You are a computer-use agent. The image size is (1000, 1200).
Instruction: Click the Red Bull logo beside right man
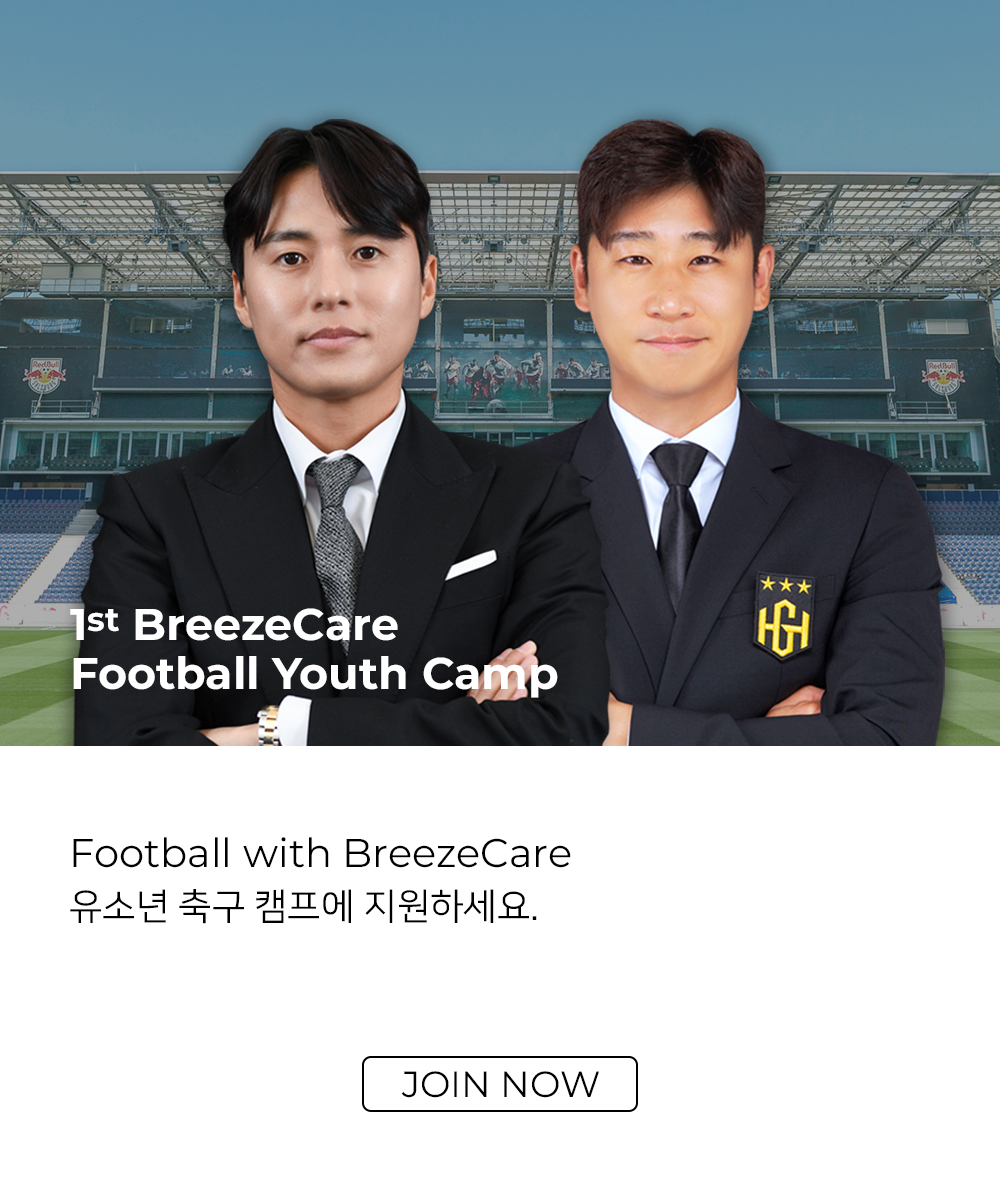(x=943, y=377)
